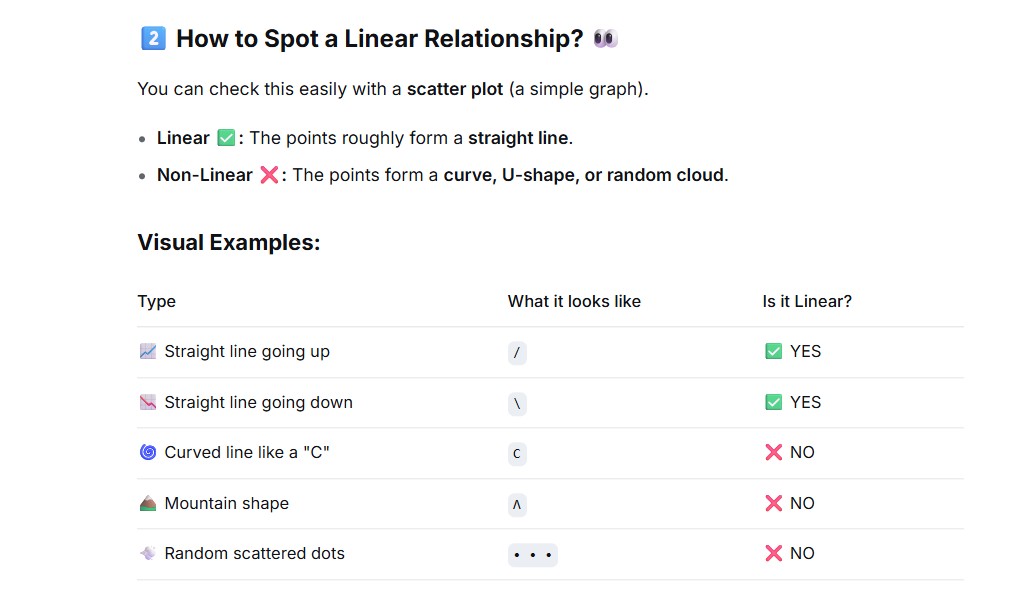Image resolution: width=1036 pixels, height=609 pixels.
Task: Click the blue number 2 emoji icon
Action: 153,38
